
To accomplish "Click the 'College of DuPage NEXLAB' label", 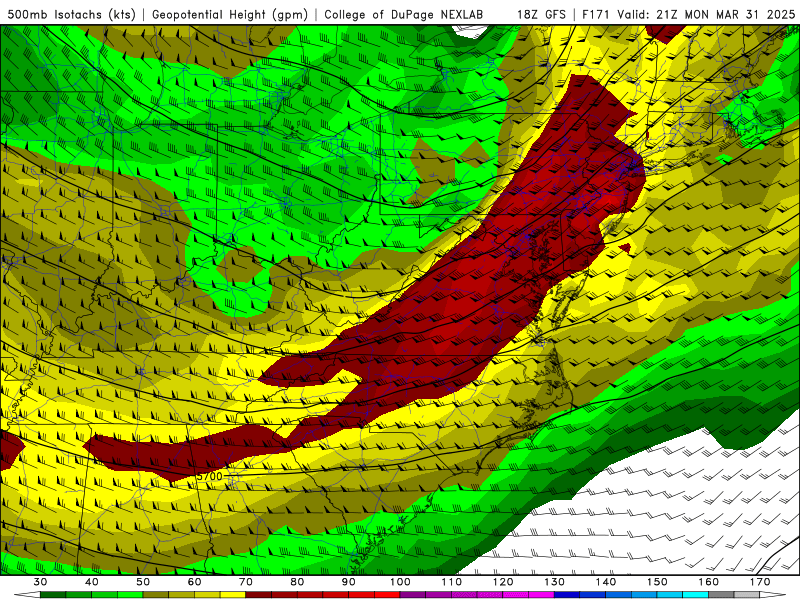I will (x=404, y=14).
